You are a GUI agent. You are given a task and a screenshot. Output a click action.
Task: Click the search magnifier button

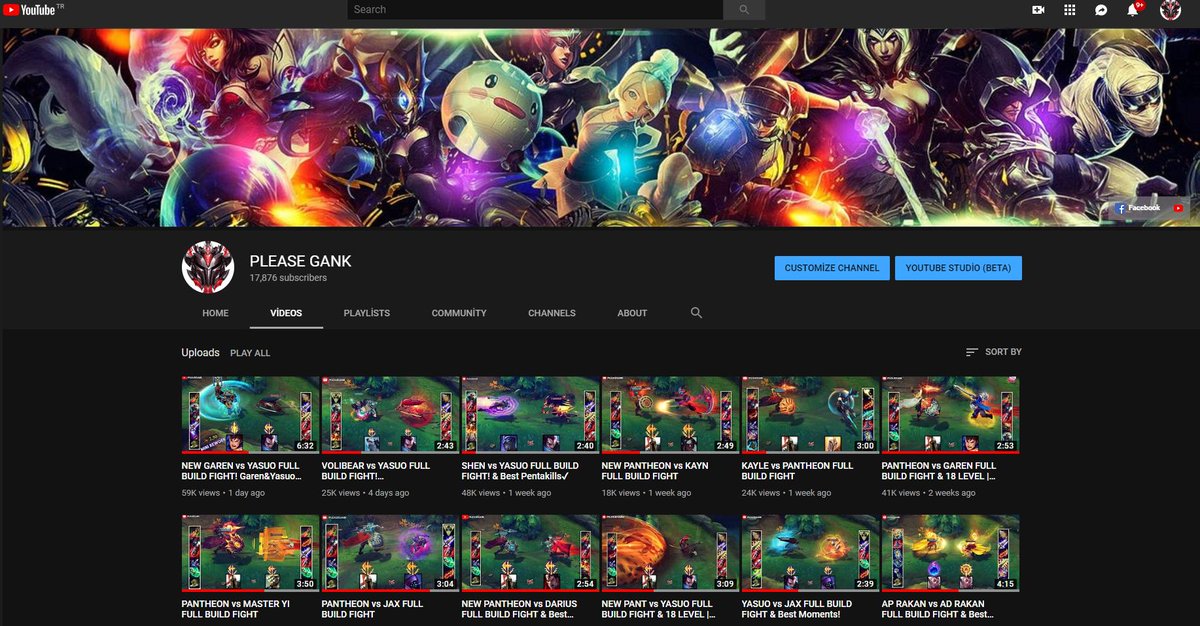[x=743, y=9]
